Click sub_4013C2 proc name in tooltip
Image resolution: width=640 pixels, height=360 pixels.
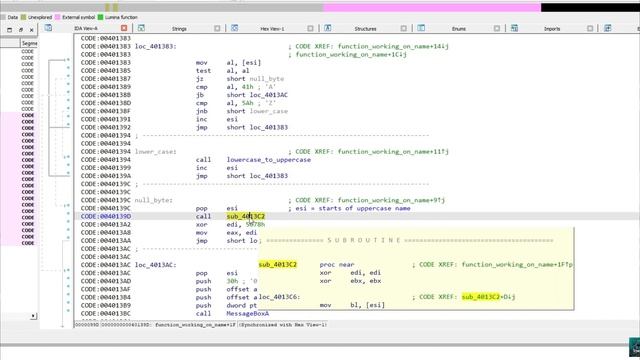pyautogui.click(x=278, y=264)
